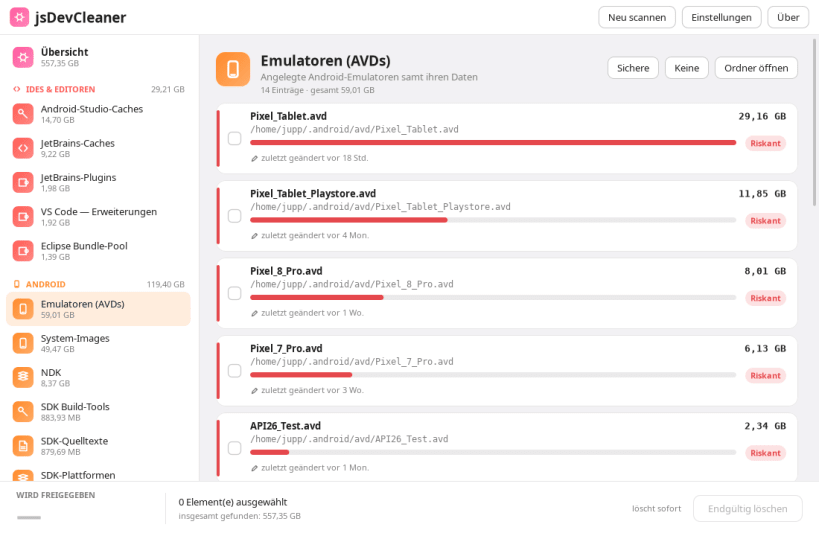Select the Android-Studio-Caches icon
819x536 pixels.
click(23, 114)
